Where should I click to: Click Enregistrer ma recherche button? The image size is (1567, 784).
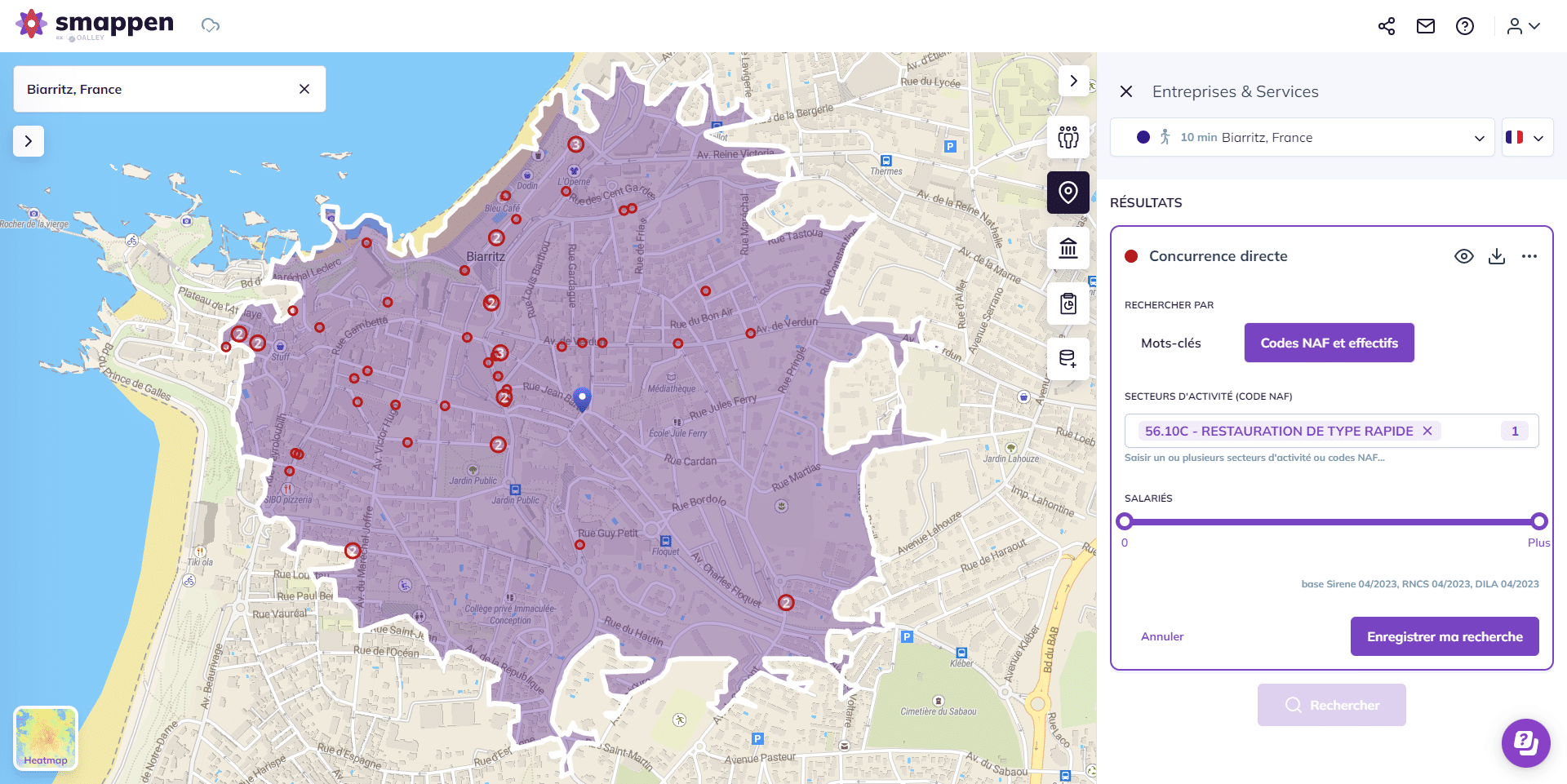click(1444, 636)
